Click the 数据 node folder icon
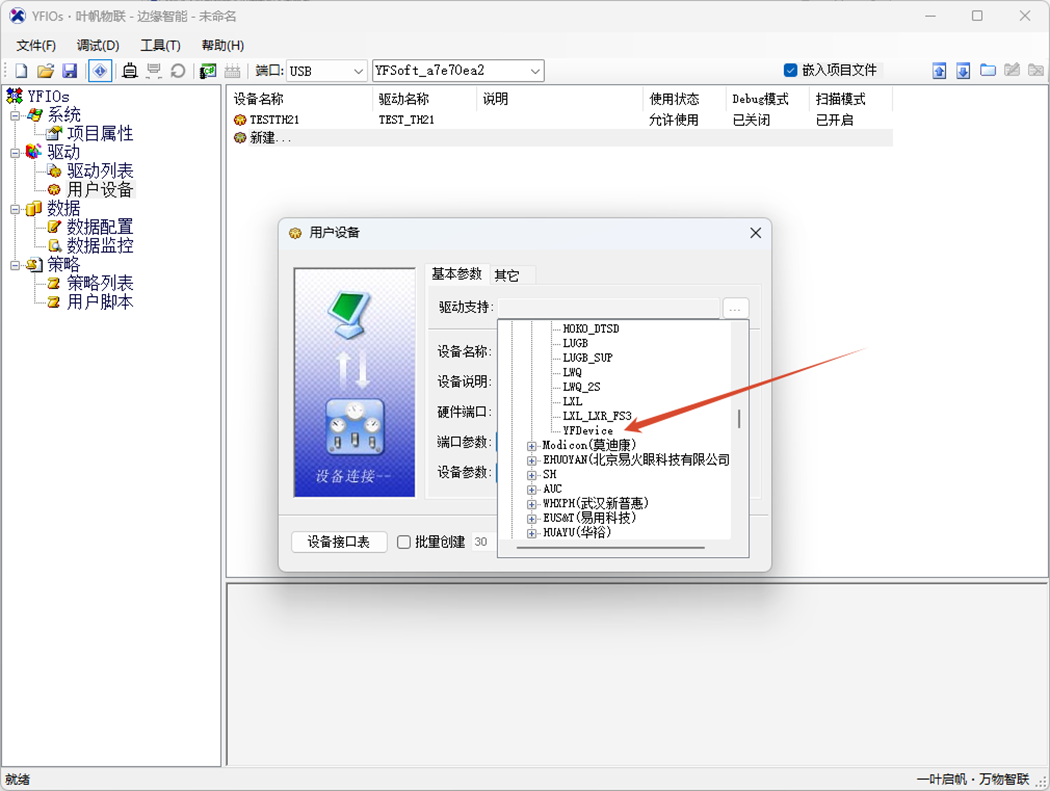The image size is (1050, 791). tap(33, 209)
